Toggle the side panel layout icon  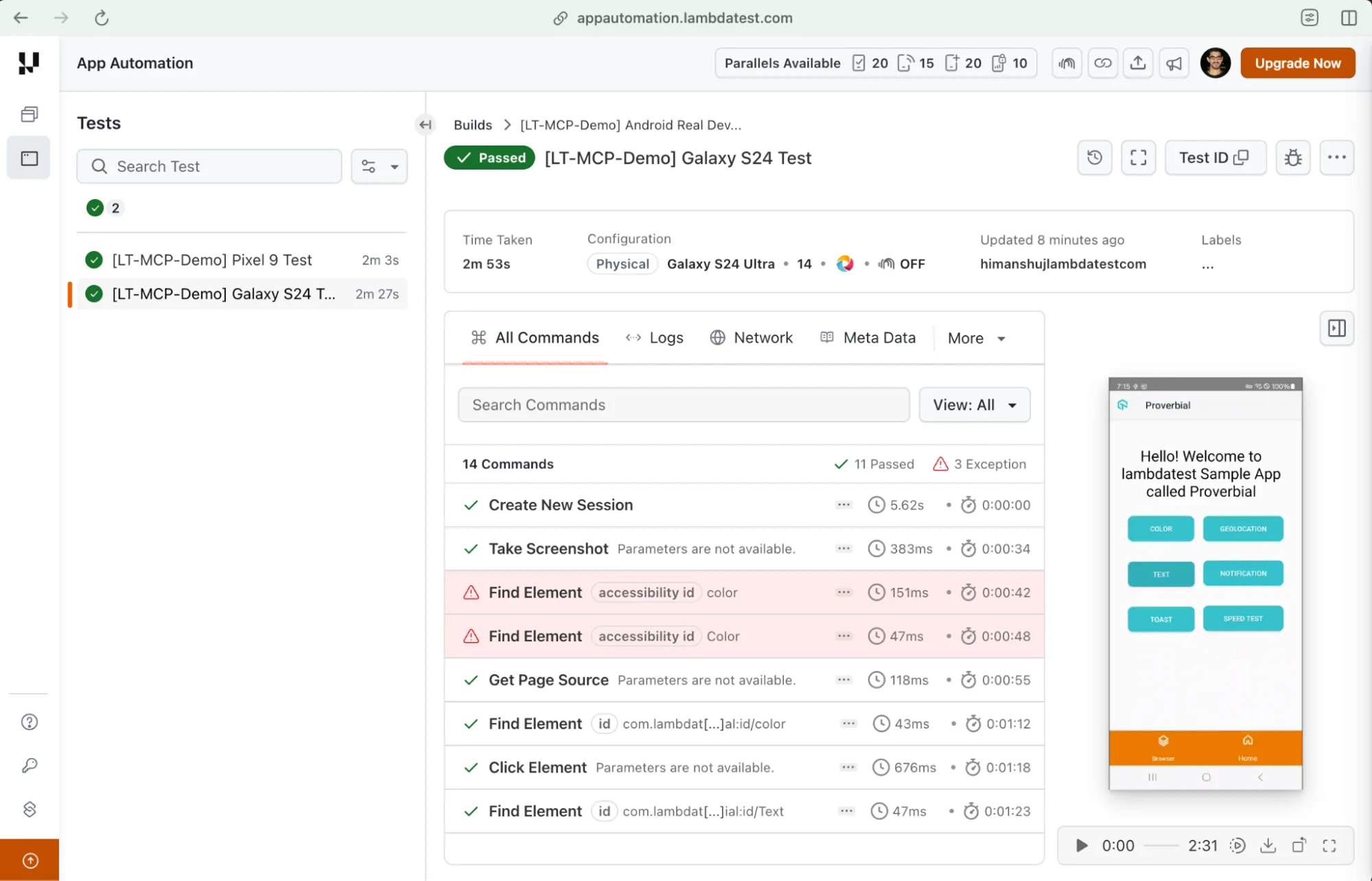[x=1337, y=328]
